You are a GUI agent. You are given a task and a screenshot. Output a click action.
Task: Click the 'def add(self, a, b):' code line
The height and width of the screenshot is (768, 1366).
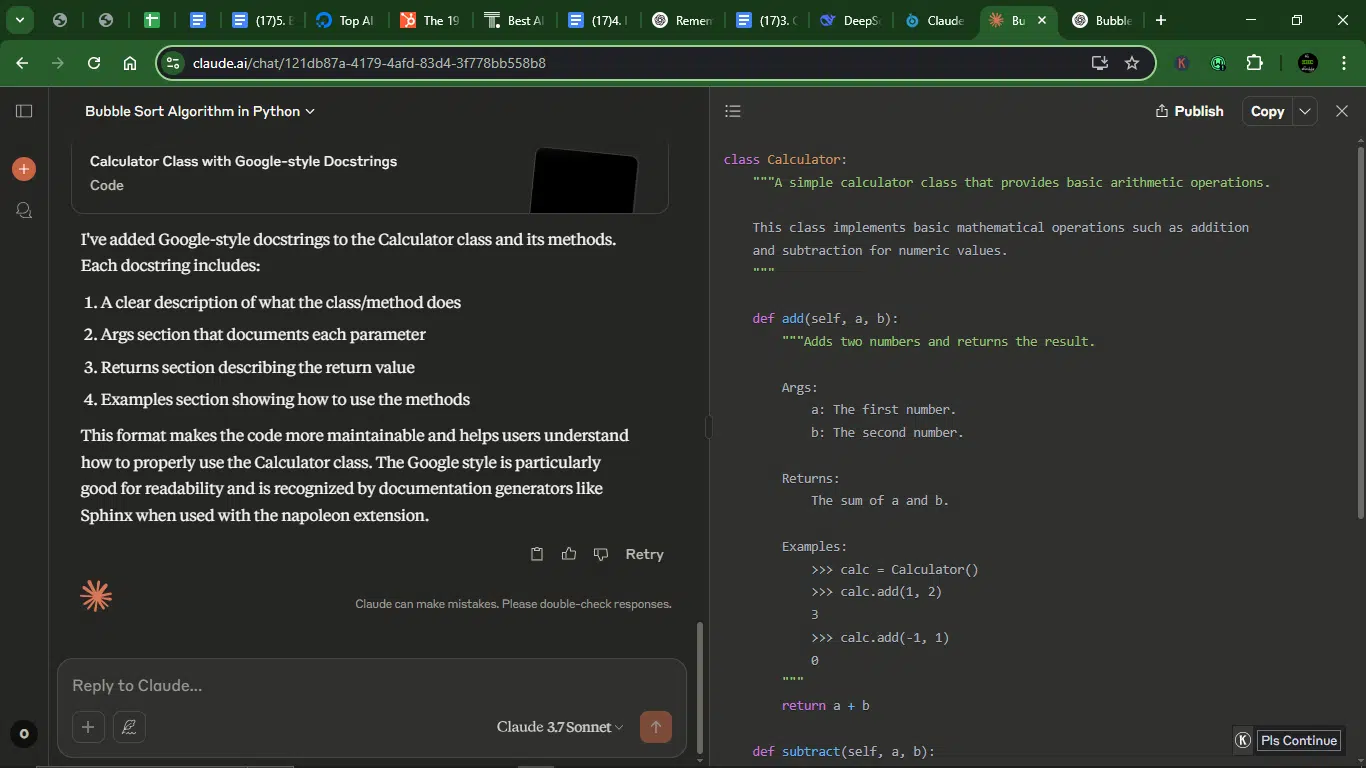[825, 319]
